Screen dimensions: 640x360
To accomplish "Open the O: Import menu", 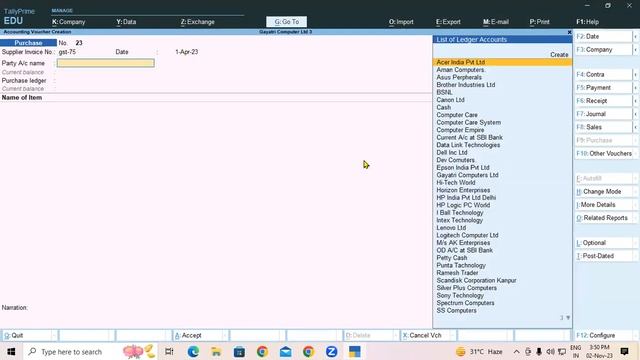I will pos(401,22).
